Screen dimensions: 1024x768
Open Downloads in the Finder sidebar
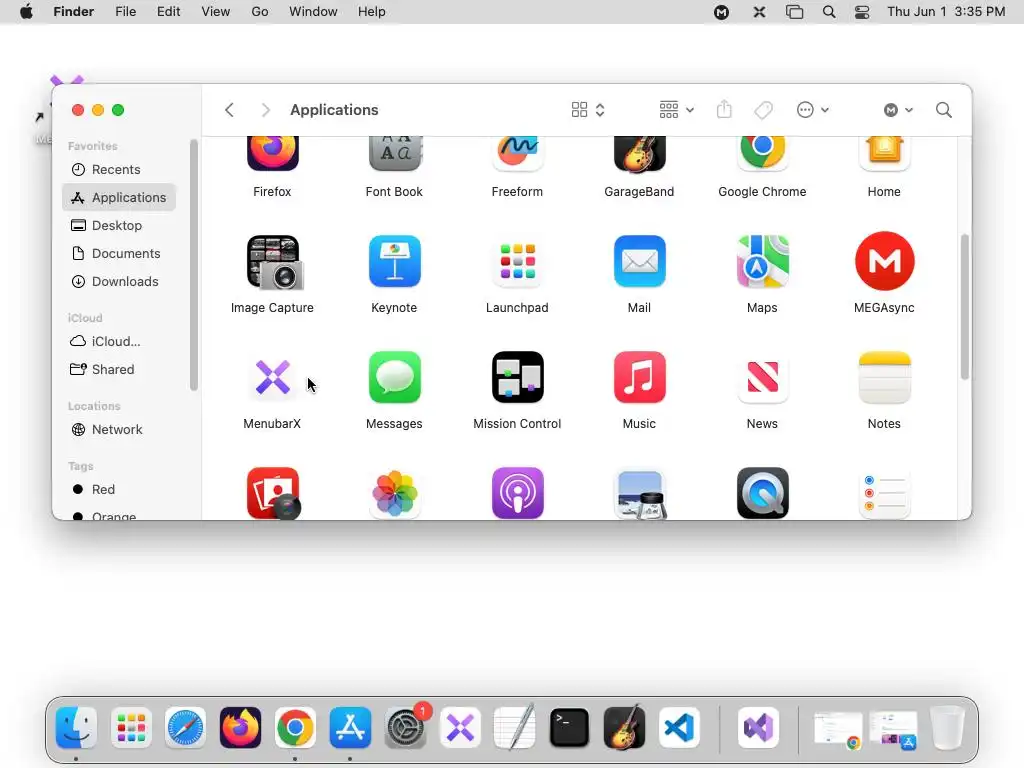pos(119,281)
